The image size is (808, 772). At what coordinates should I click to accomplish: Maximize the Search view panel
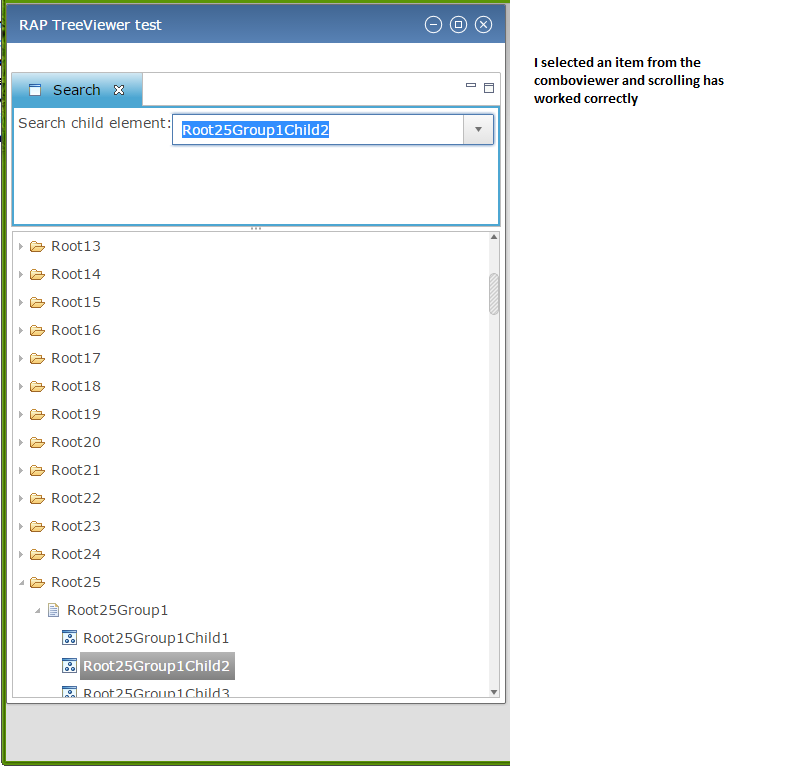point(489,88)
